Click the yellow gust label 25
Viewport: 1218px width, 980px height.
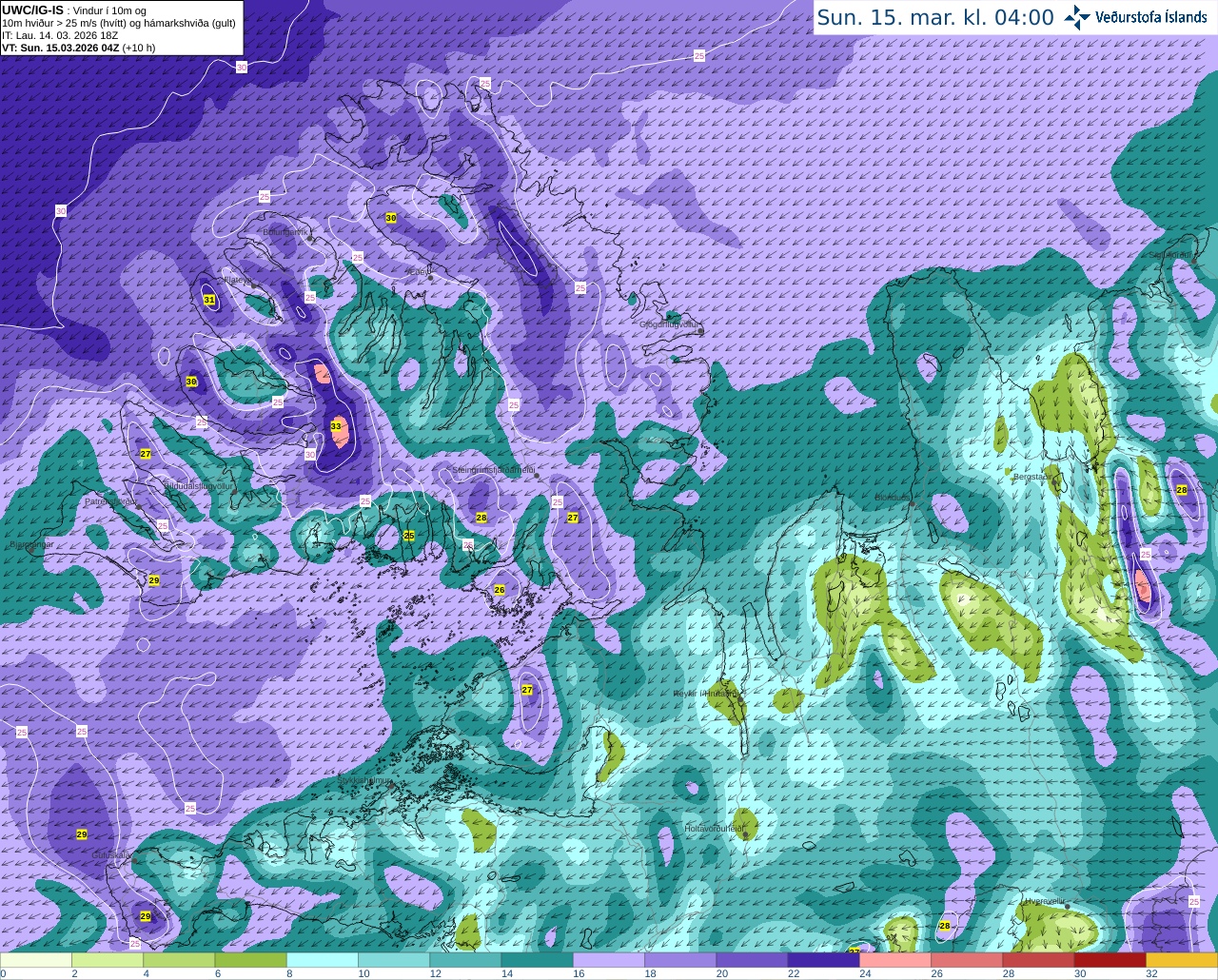coord(409,536)
